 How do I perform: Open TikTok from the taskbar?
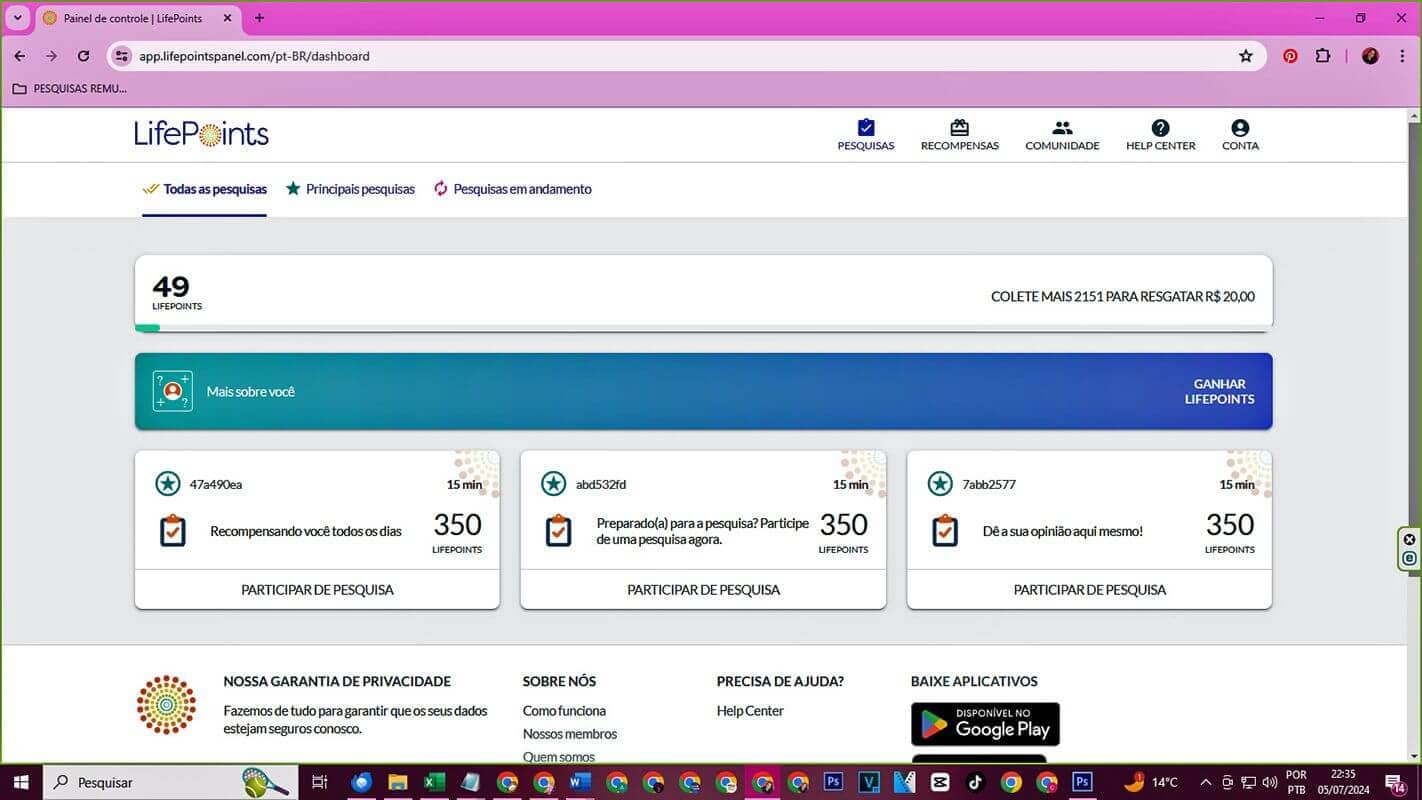[x=976, y=782]
